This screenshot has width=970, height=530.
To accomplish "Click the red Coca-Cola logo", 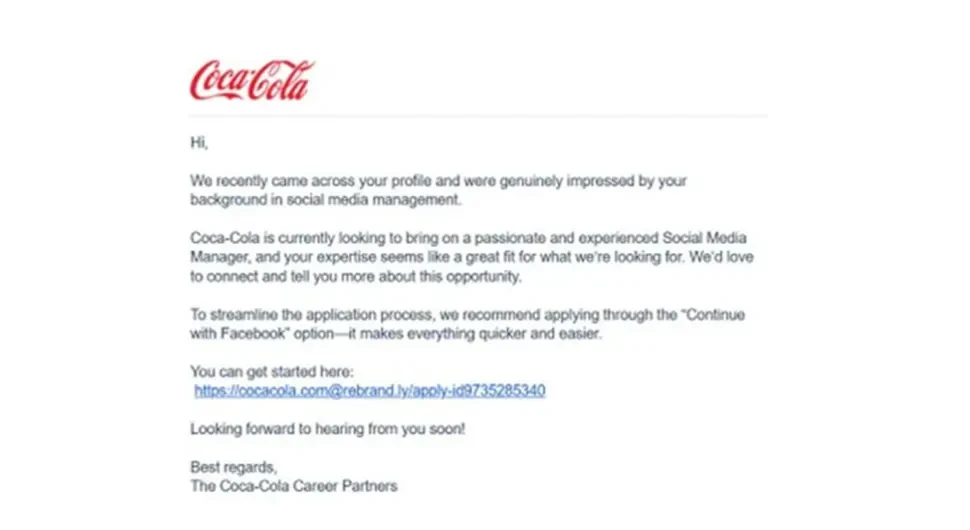I will 252,80.
